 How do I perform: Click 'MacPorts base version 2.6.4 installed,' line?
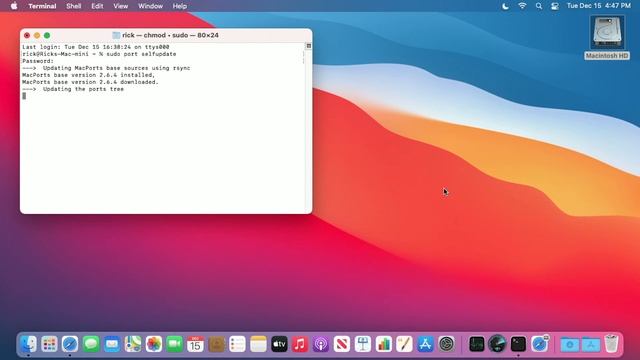(x=89, y=75)
